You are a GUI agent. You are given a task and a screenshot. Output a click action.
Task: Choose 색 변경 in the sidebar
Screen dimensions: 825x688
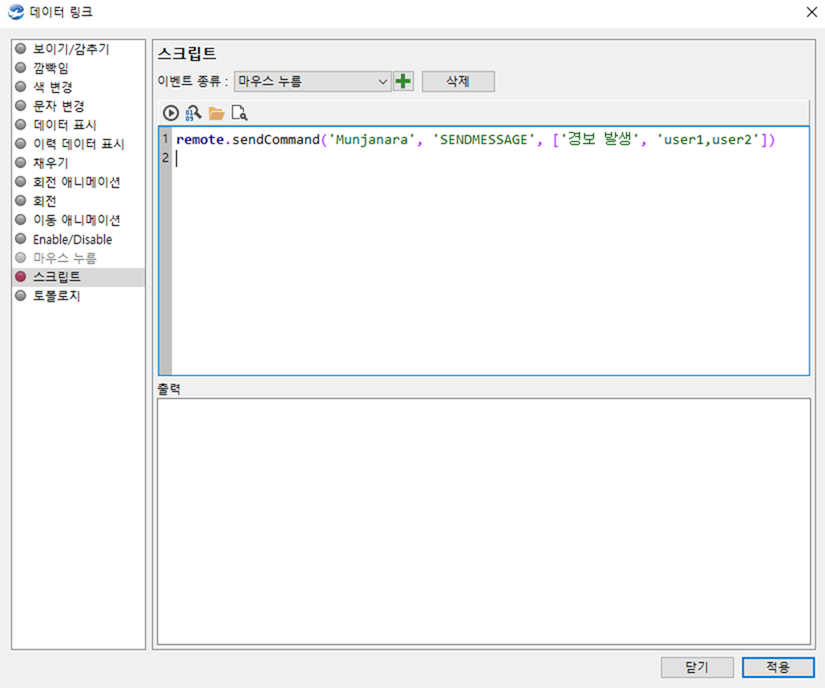52,87
